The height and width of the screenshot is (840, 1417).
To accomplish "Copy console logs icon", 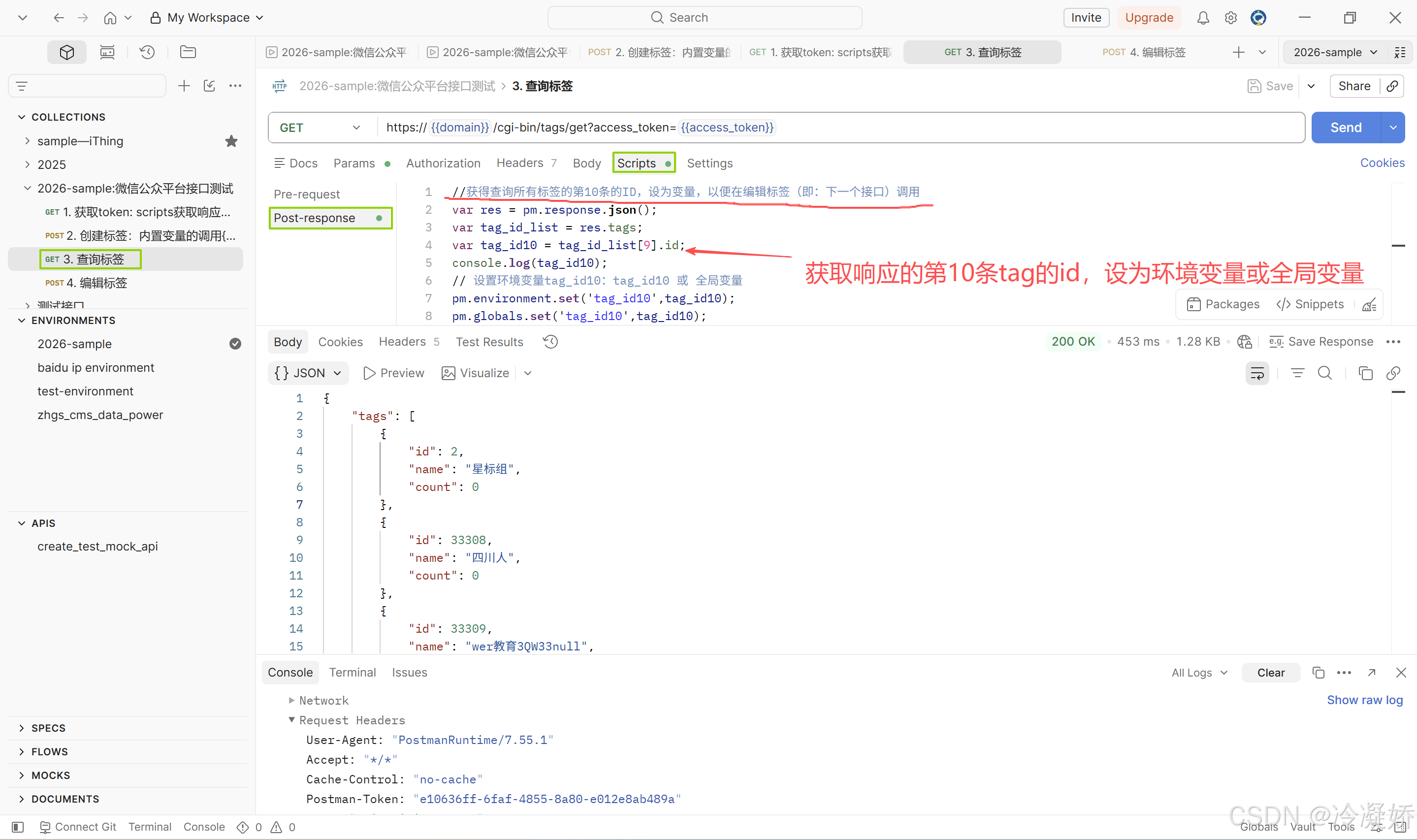I will 1319,673.
